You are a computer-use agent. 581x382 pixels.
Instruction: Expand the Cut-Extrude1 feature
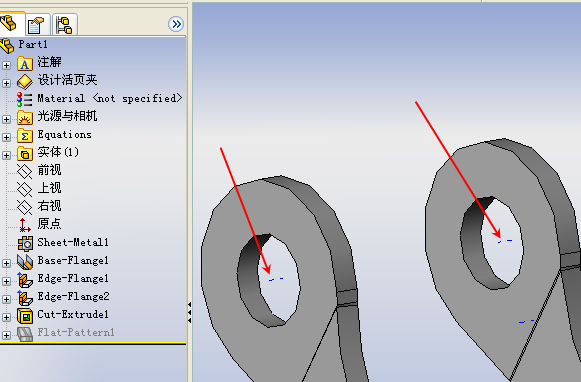coord(6,318)
